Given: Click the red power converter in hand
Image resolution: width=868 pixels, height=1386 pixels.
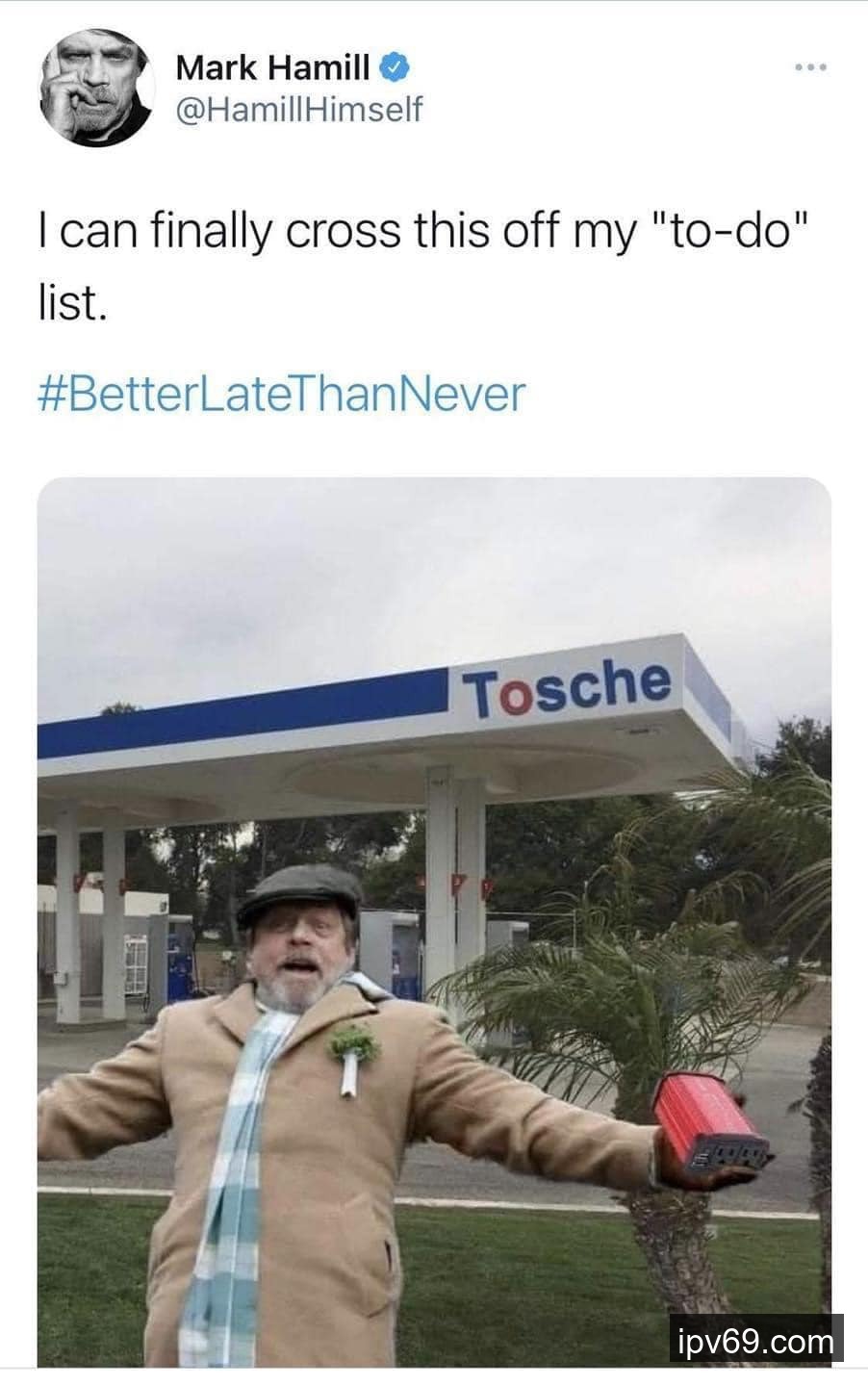Looking at the screenshot, I should tap(710, 1122).
